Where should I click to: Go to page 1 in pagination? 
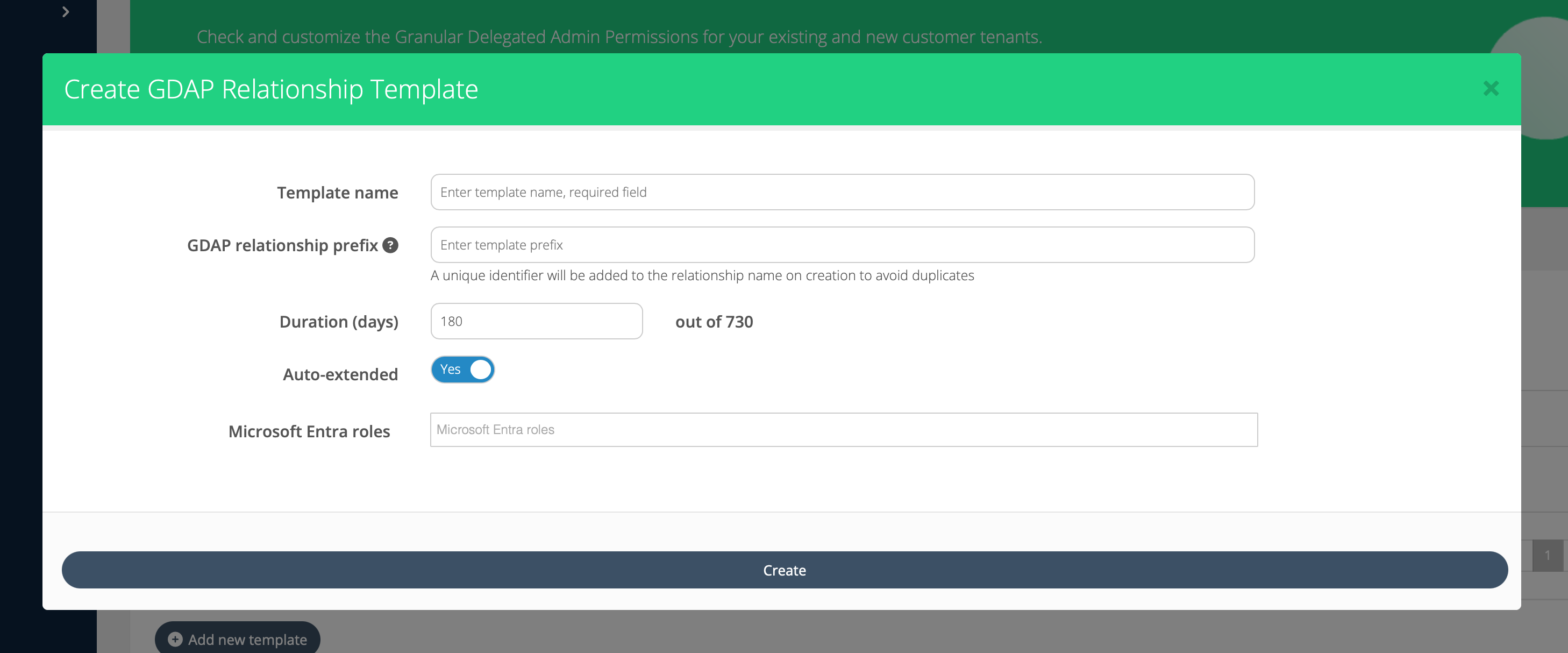click(1546, 556)
